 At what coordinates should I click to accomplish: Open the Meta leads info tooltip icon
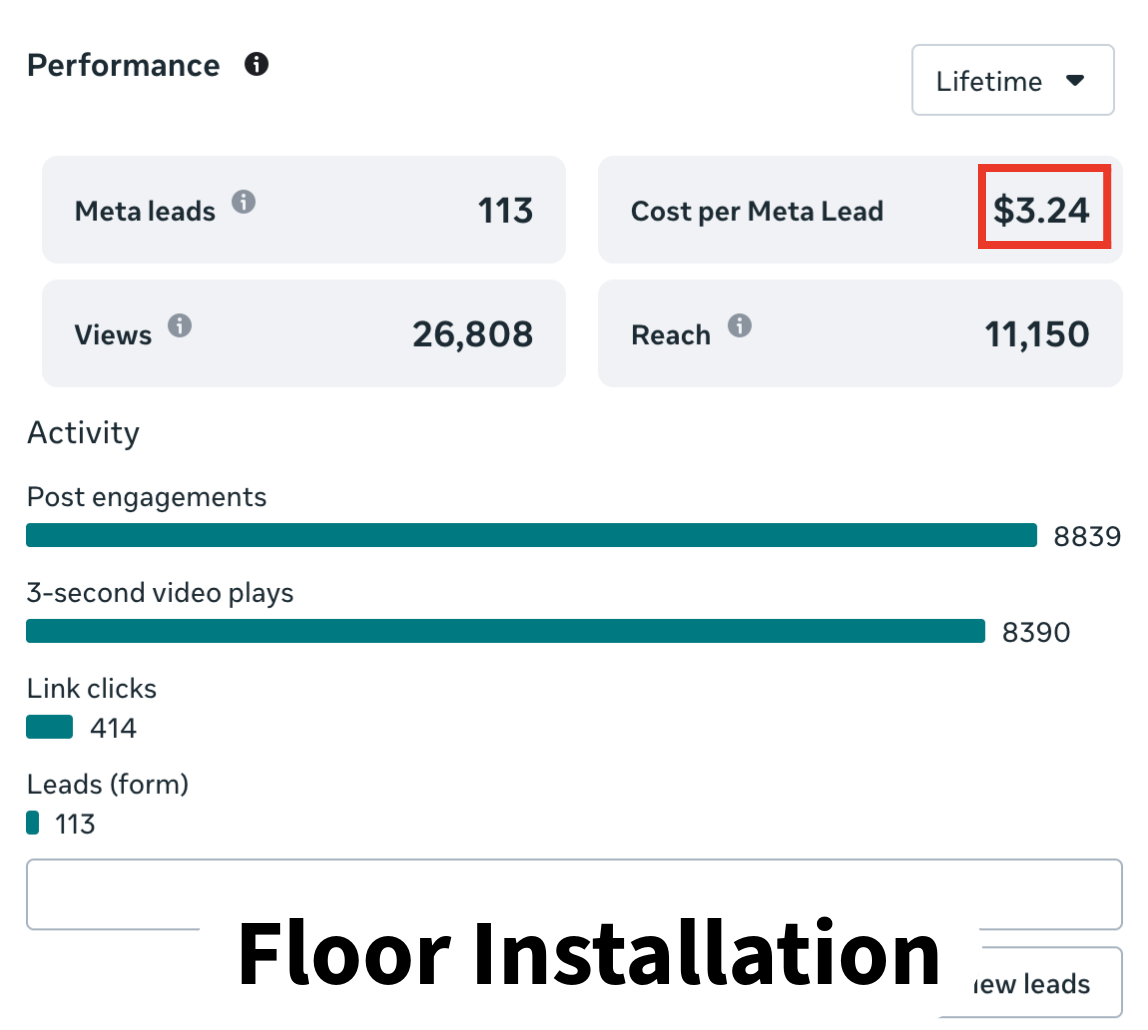[246, 200]
